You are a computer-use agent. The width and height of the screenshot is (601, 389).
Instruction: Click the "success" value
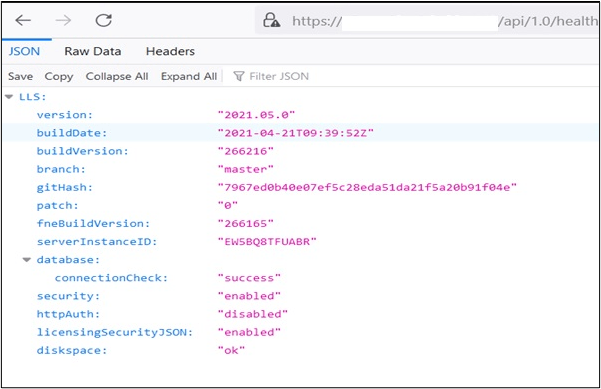click(x=249, y=278)
